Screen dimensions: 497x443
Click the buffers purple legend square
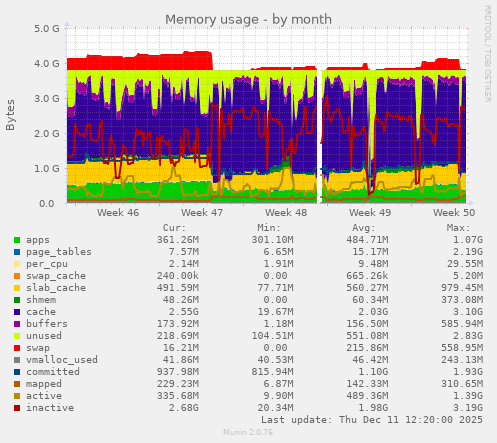coord(17,324)
